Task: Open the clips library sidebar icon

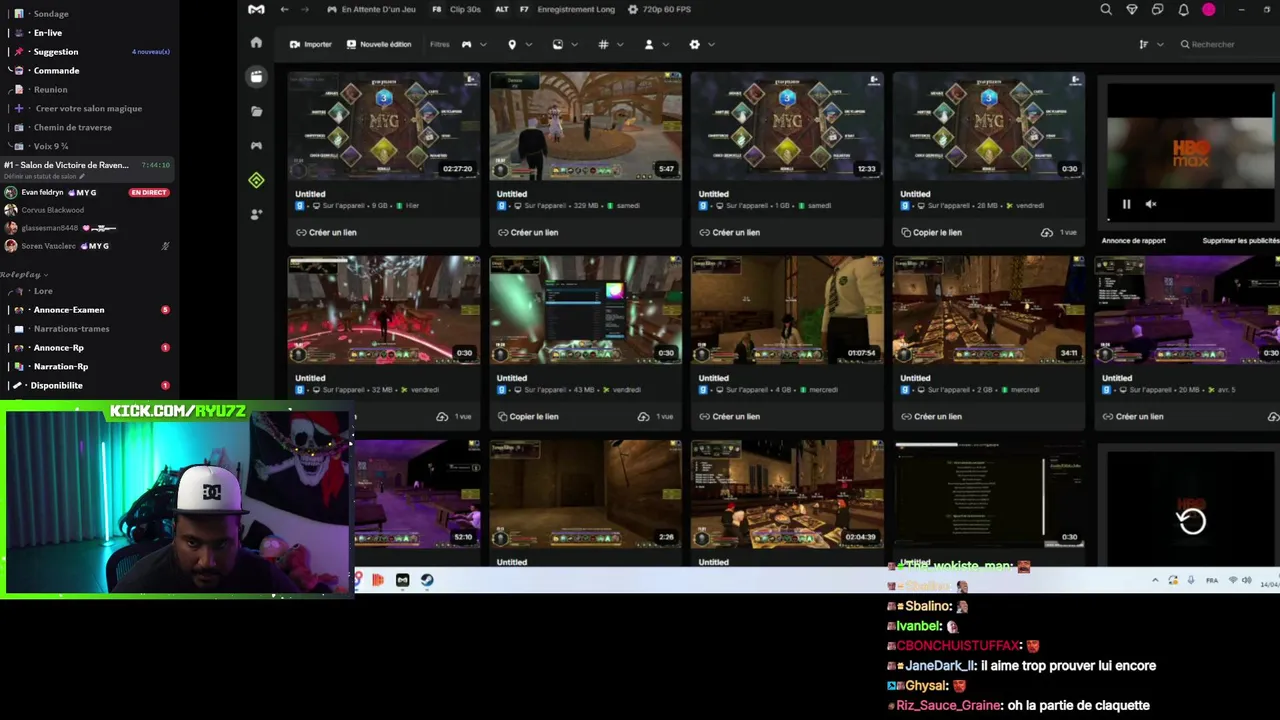Action: (x=256, y=76)
